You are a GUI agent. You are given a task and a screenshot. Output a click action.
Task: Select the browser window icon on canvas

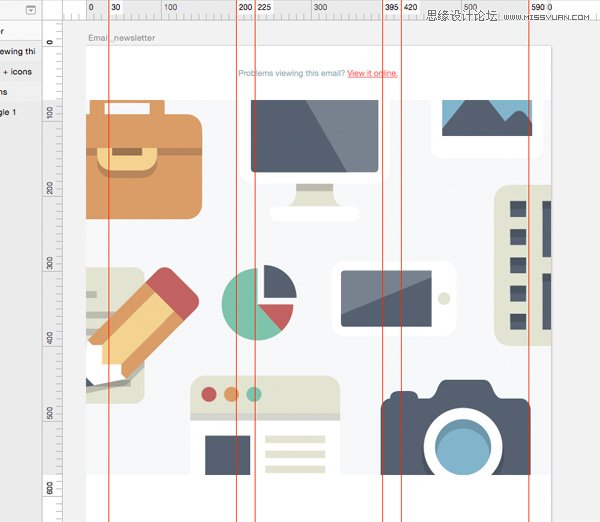tap(265, 425)
